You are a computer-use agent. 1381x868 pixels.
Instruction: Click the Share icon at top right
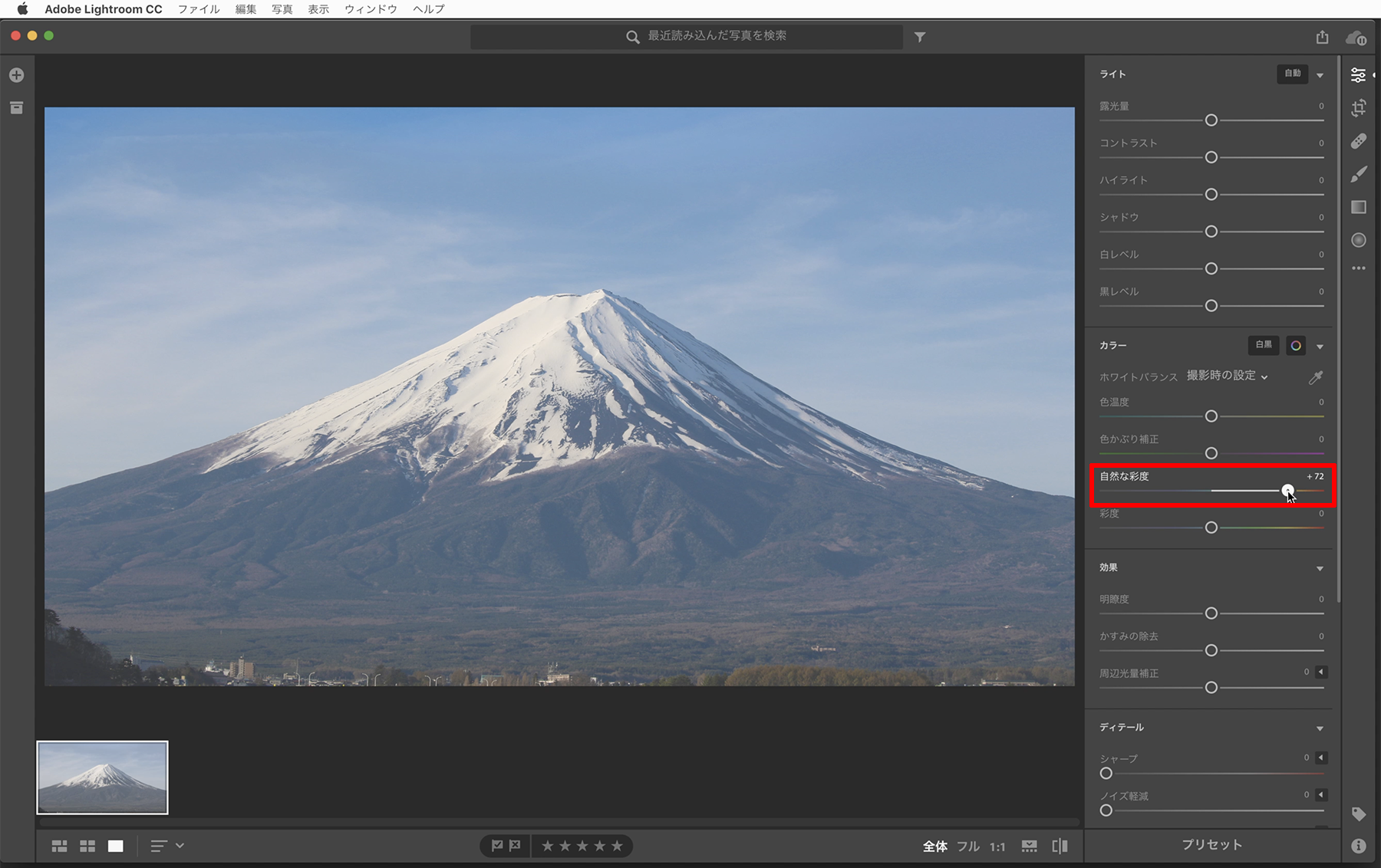pos(1322,37)
